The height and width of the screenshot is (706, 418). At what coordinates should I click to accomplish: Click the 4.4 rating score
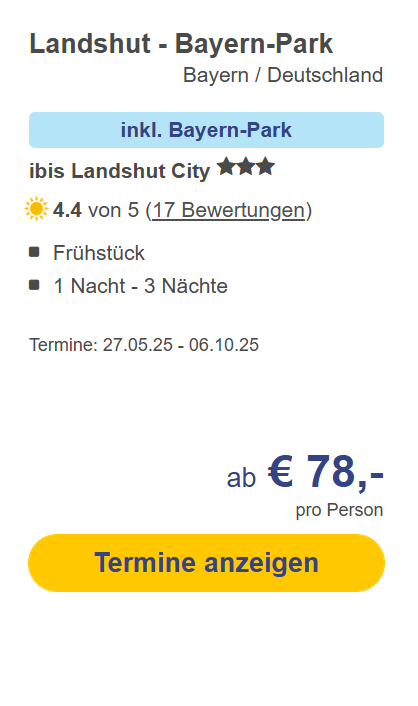tap(67, 210)
